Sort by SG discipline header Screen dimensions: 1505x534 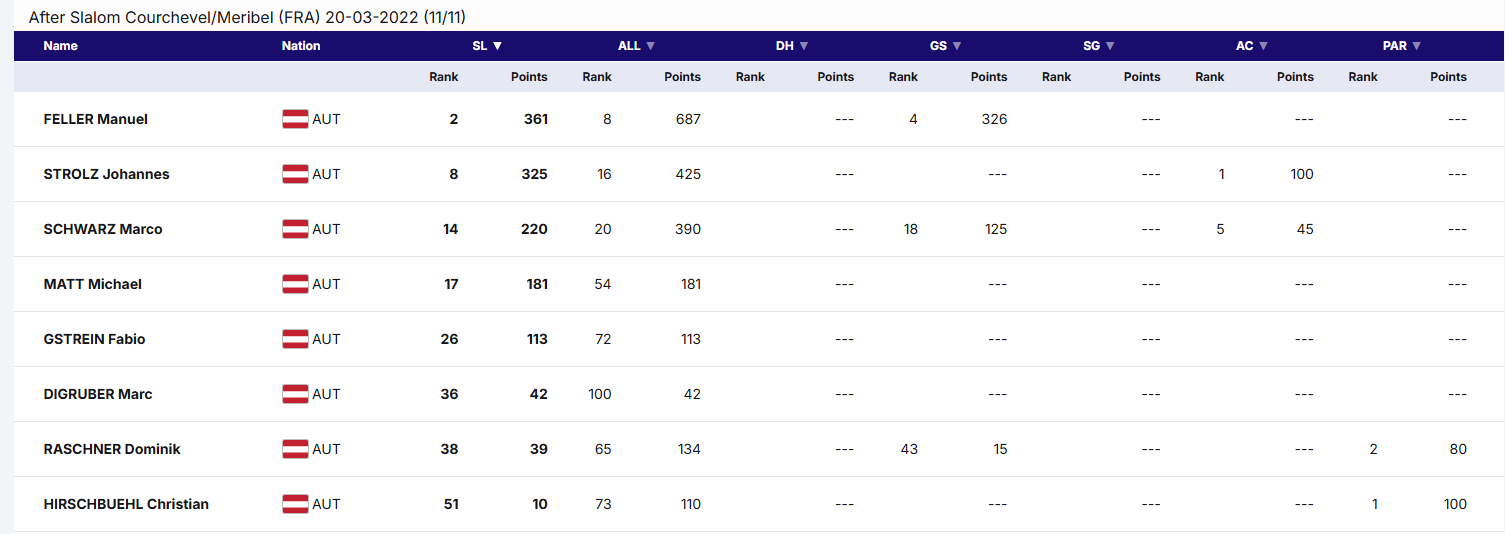click(x=1098, y=46)
